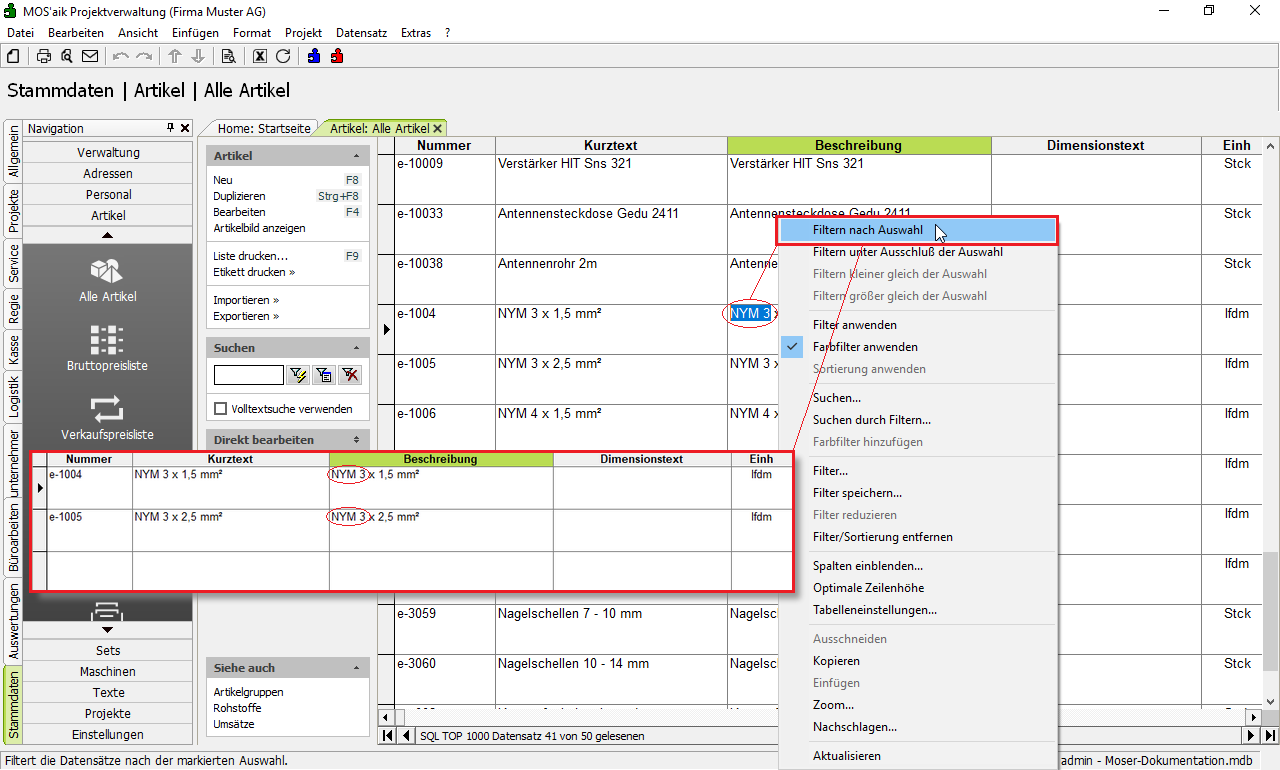1280x770 pixels.
Task: Open the Extras menu
Action: (x=416, y=33)
